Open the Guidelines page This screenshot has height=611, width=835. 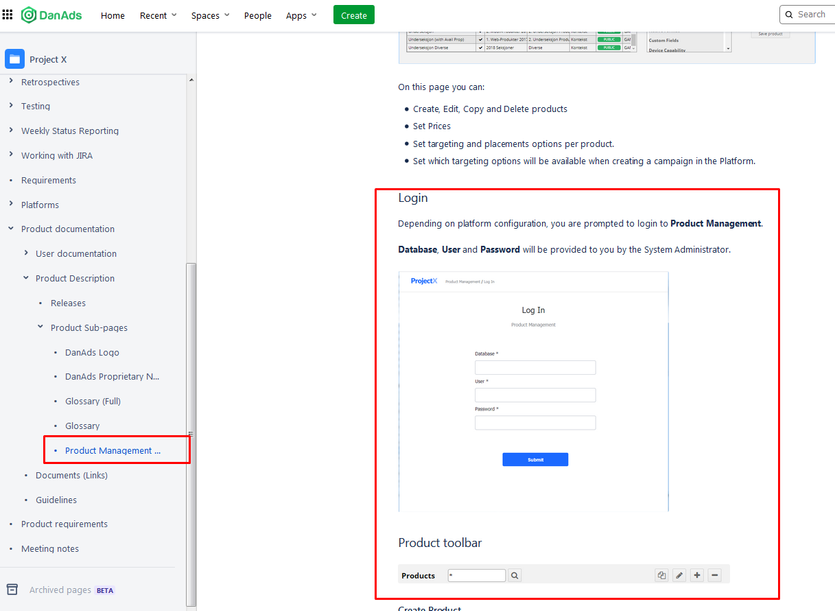pos(56,500)
